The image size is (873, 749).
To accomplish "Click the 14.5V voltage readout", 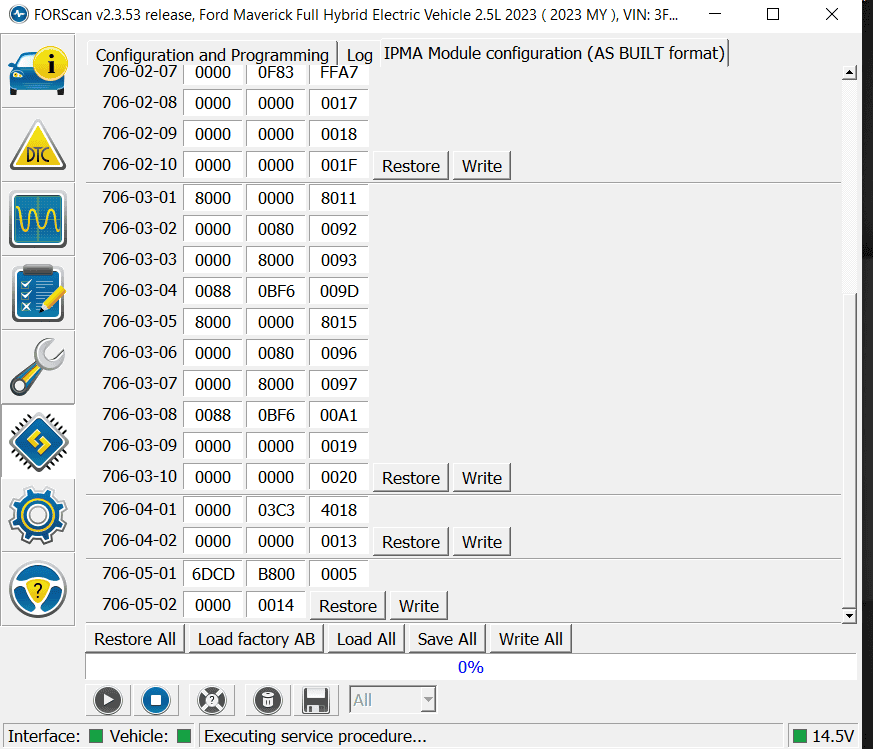I will point(833,736).
